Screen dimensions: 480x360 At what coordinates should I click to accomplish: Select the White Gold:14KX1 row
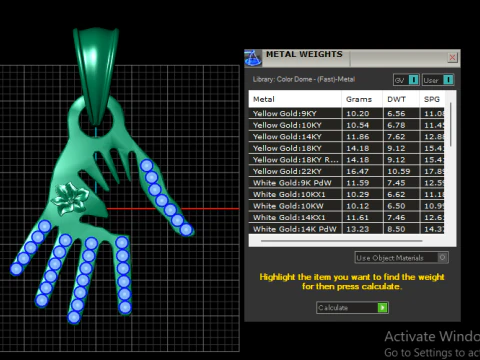[x=346, y=217]
